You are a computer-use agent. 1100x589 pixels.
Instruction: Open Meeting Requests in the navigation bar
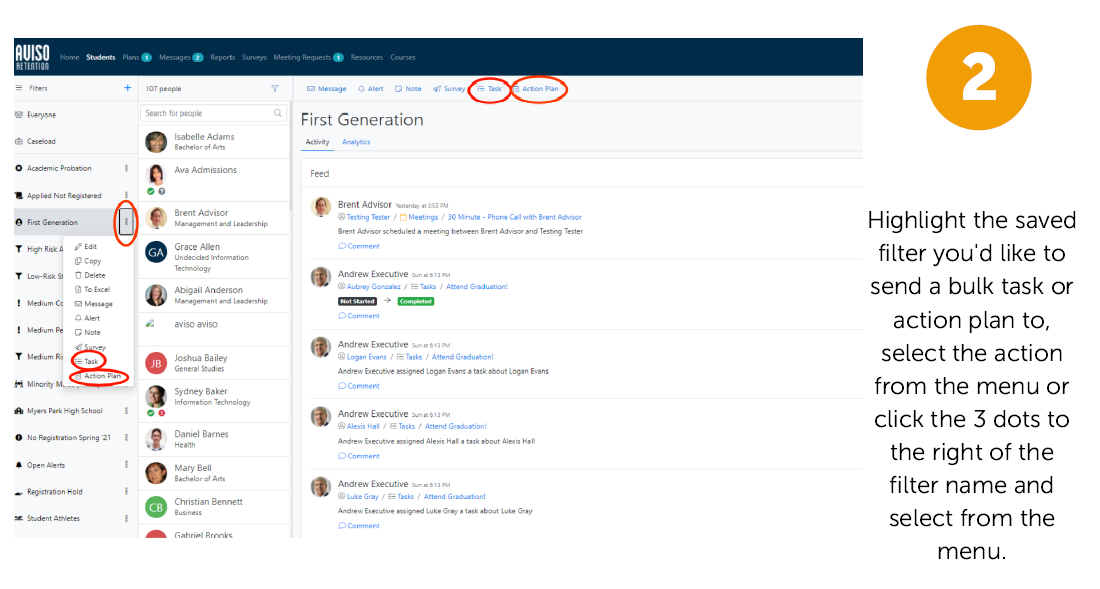click(x=308, y=57)
